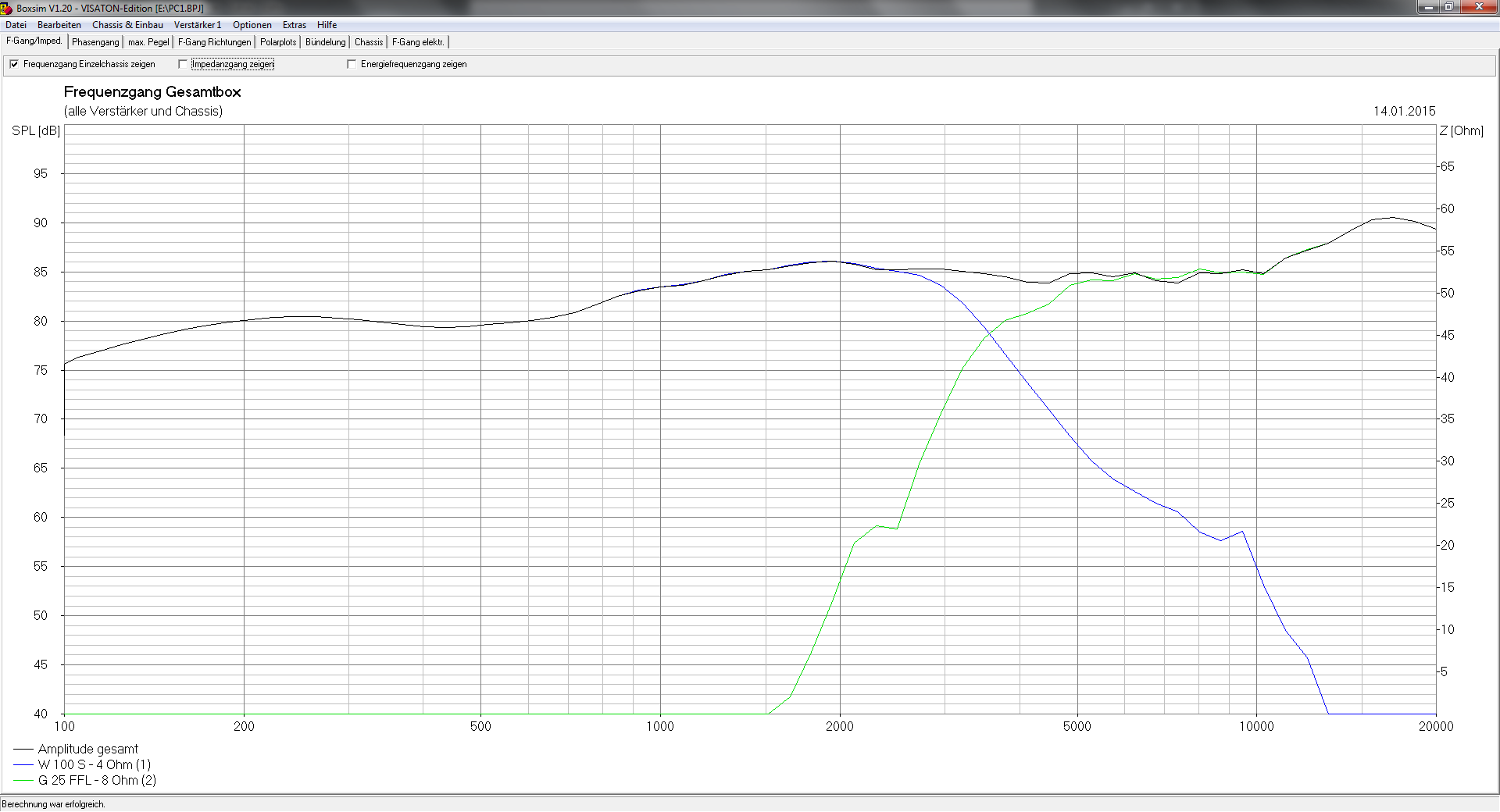Image resolution: width=1500 pixels, height=812 pixels.
Task: Select the F-Gang elektr. tab
Action: [x=418, y=42]
